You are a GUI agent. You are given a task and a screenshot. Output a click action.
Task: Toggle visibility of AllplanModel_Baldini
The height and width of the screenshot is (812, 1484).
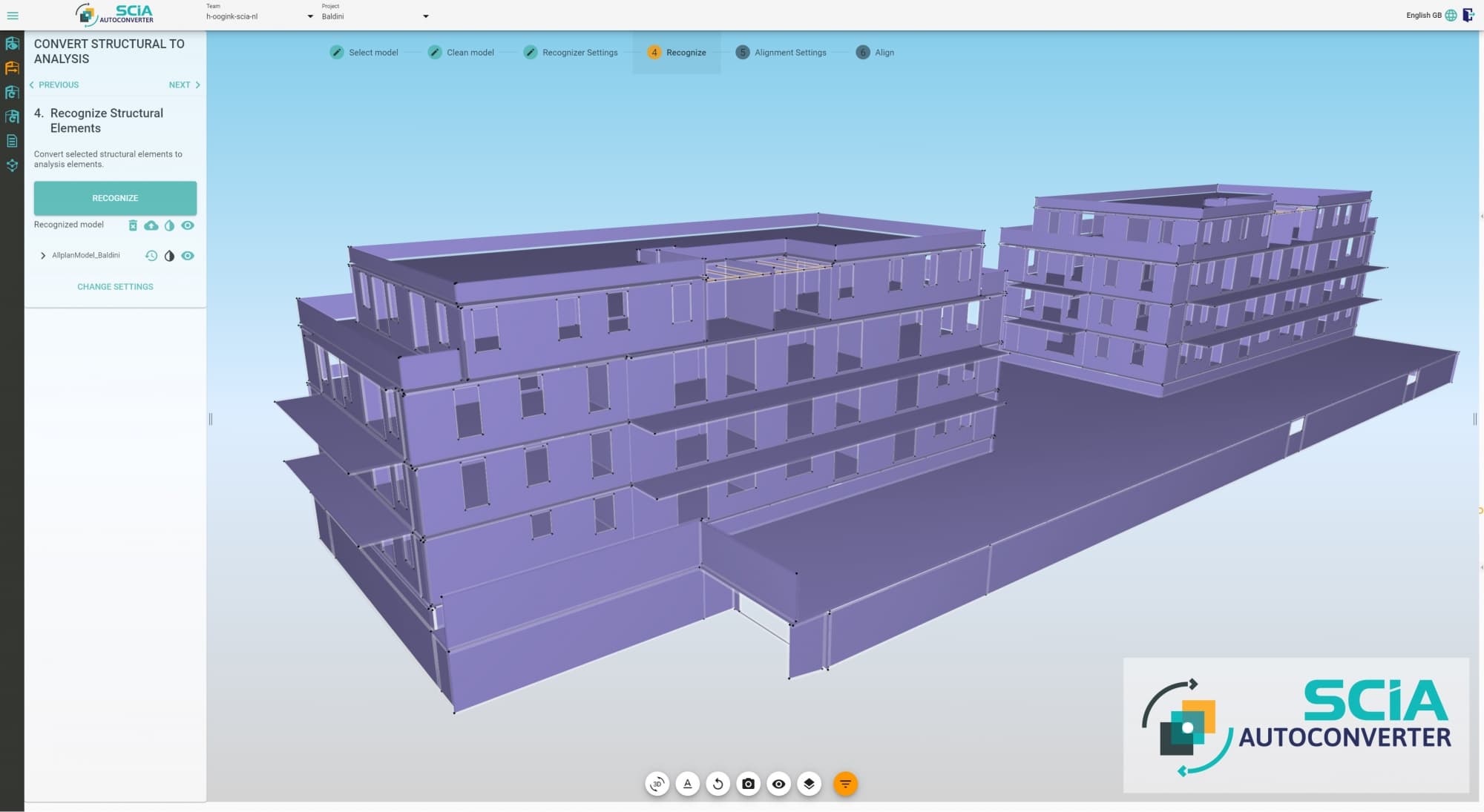(x=188, y=256)
